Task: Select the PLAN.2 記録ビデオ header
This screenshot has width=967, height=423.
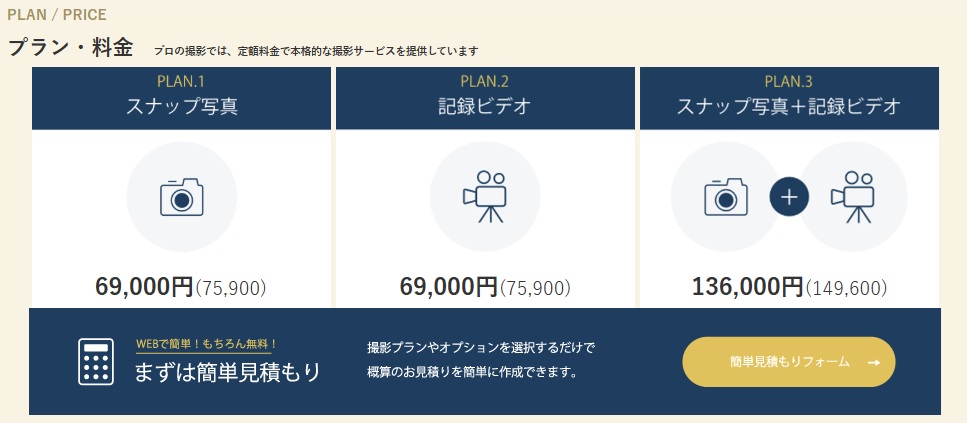Action: tap(485, 98)
